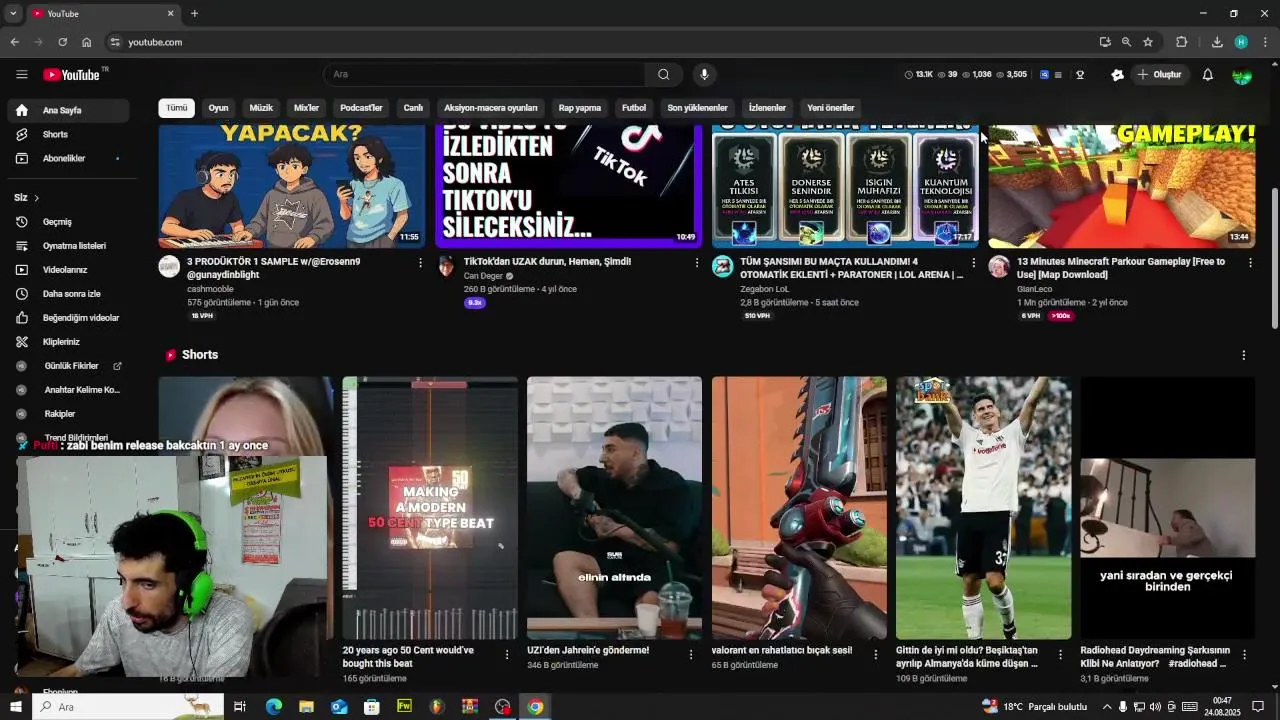Screen dimensions: 1280x720
Task: Click the Oluştur create button
Action: (x=1159, y=74)
